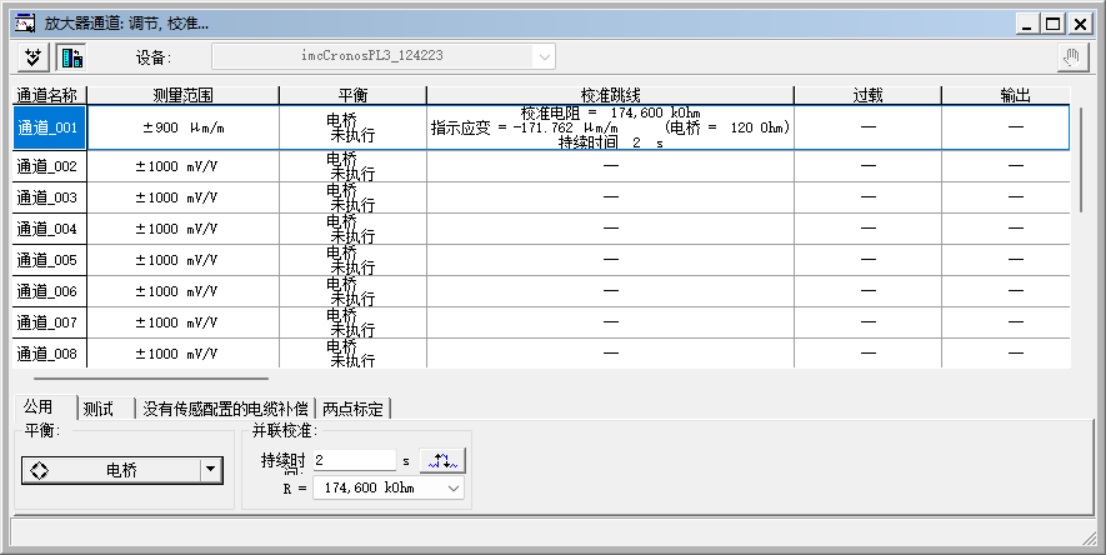Toggle the channel list view toolbar icon

click(x=69, y=56)
